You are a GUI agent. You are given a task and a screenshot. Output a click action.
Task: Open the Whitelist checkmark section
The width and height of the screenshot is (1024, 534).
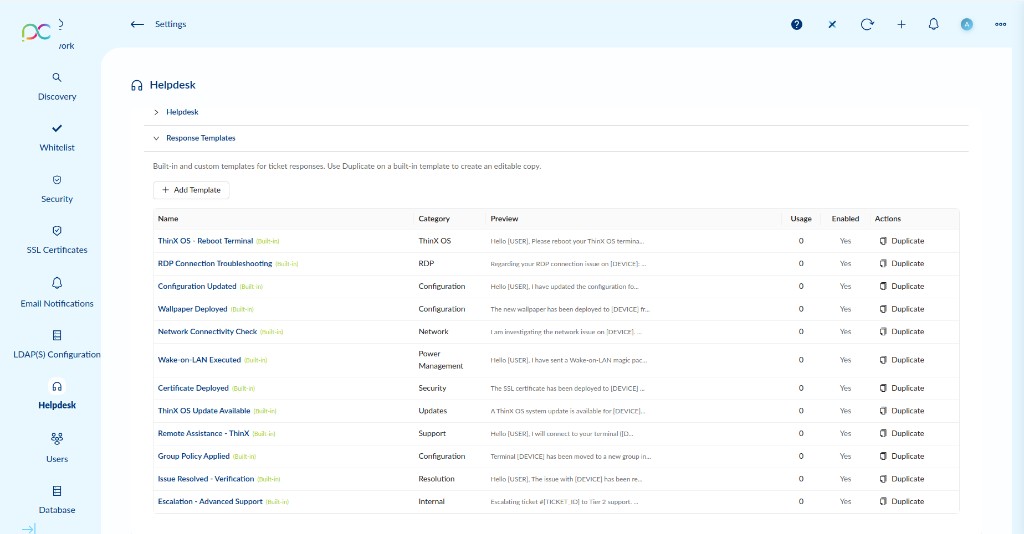point(57,138)
